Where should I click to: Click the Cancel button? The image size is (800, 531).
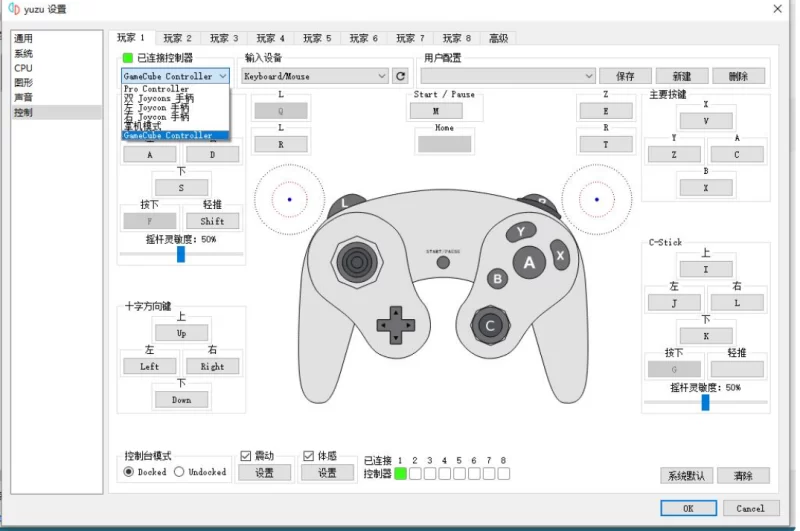751,508
